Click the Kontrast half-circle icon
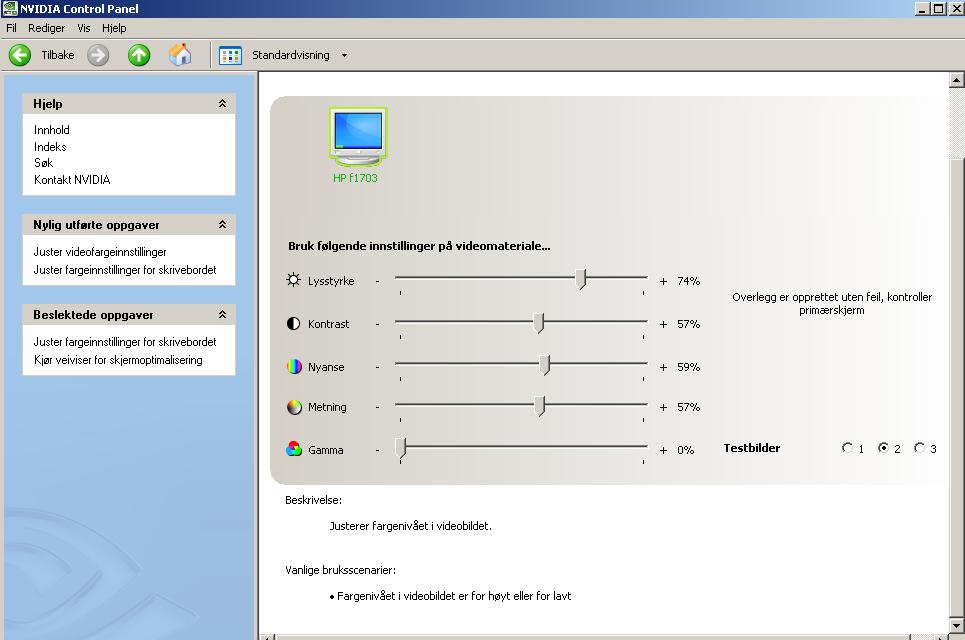This screenshot has height=640, width=965. [x=294, y=324]
